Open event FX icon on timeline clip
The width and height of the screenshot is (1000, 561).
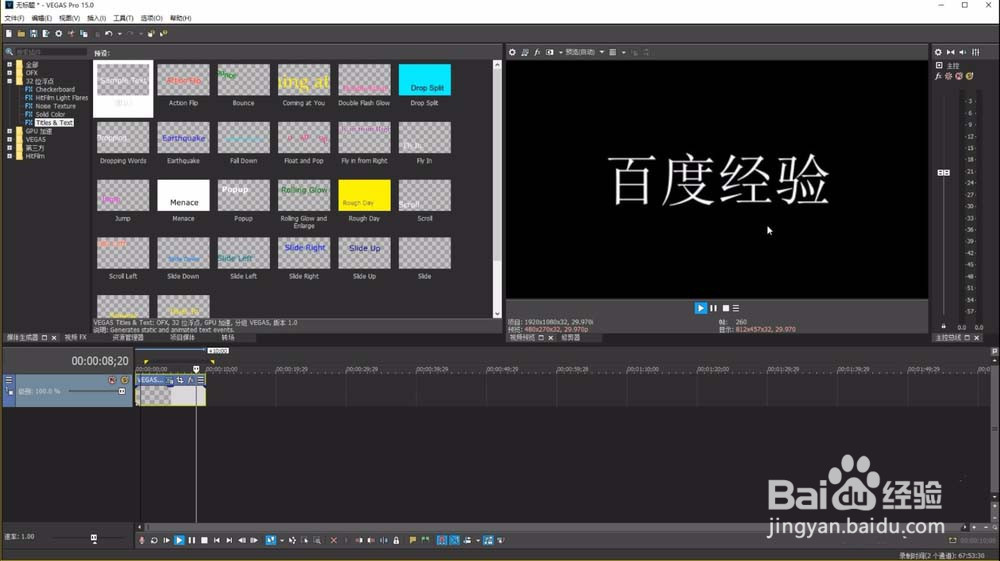pos(190,380)
